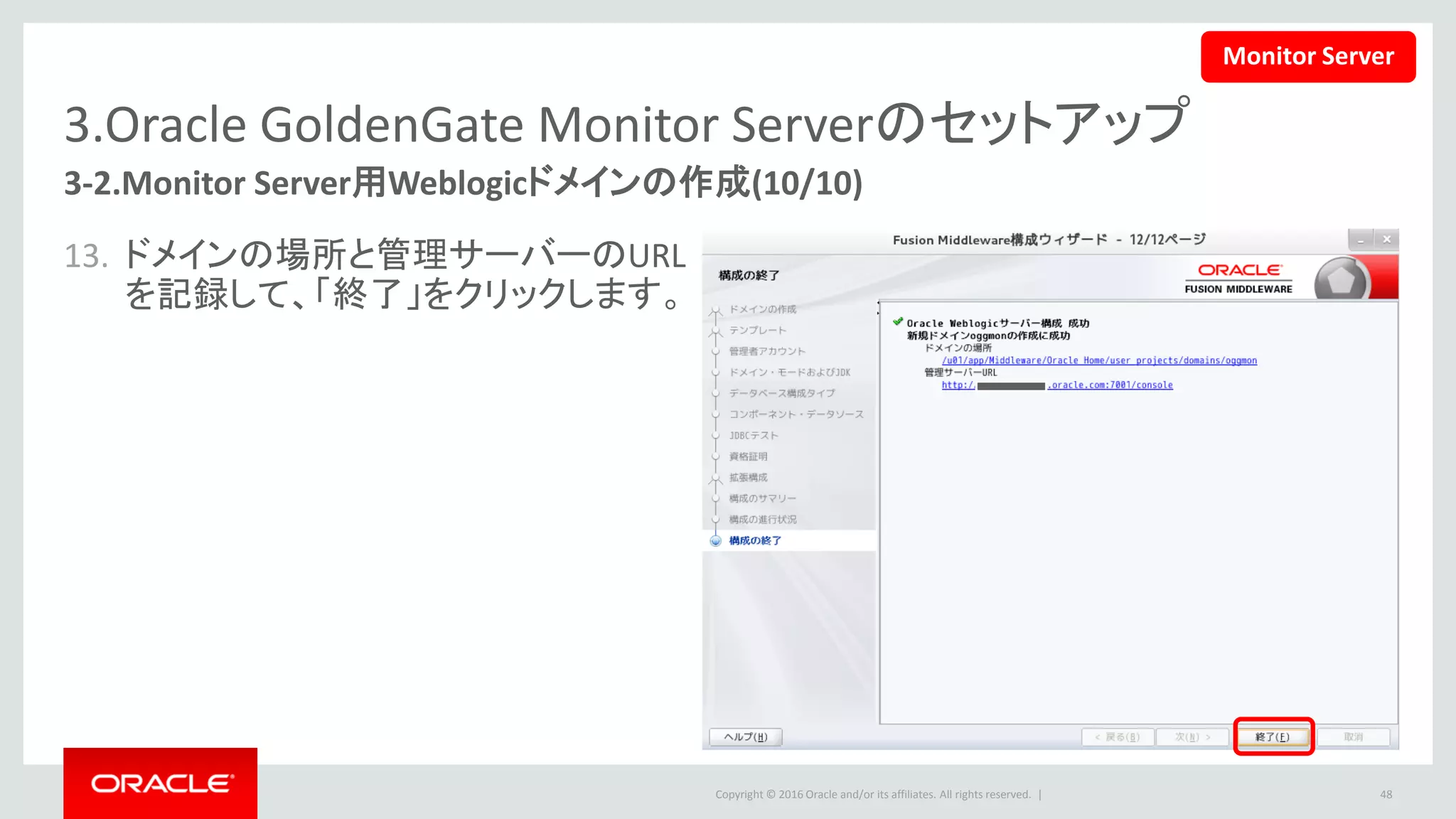Select 資格証明 step in sidebar
Viewport: 1456px width, 819px height.
(748, 456)
